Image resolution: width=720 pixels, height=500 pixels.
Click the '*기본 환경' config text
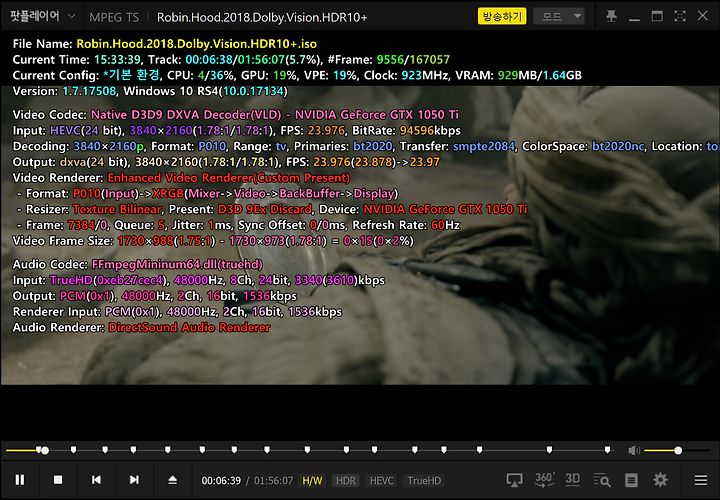click(131, 75)
